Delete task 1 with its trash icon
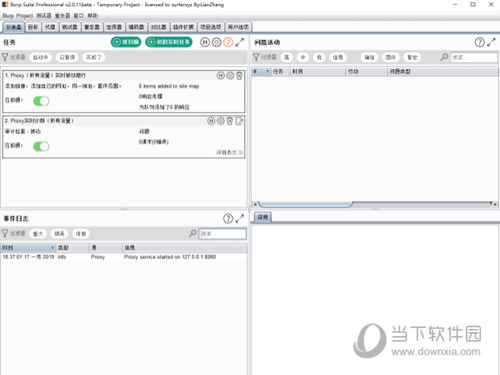This screenshot has height=375, width=500. pyautogui.click(x=239, y=76)
